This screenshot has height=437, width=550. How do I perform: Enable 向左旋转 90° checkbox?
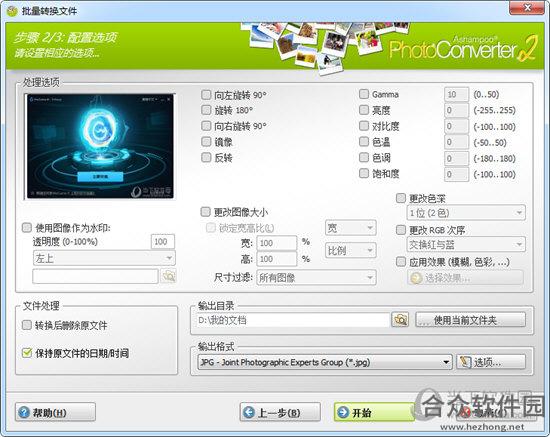click(206, 95)
